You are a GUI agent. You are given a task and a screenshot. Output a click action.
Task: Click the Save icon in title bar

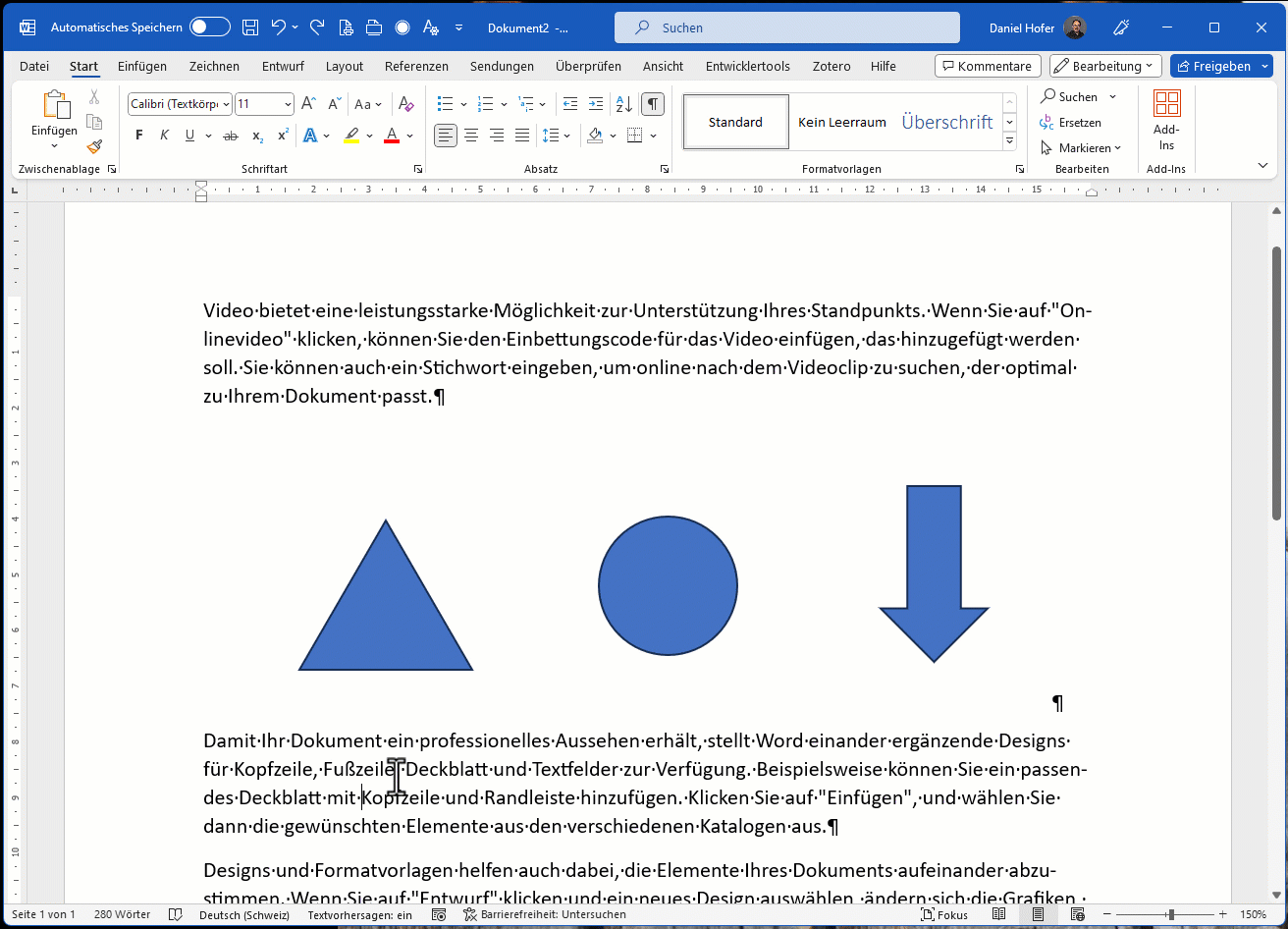coord(250,27)
